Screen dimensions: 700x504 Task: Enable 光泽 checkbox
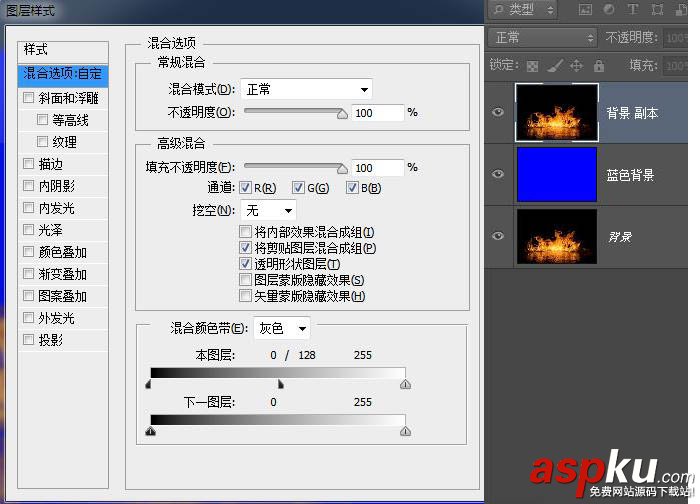(28, 229)
